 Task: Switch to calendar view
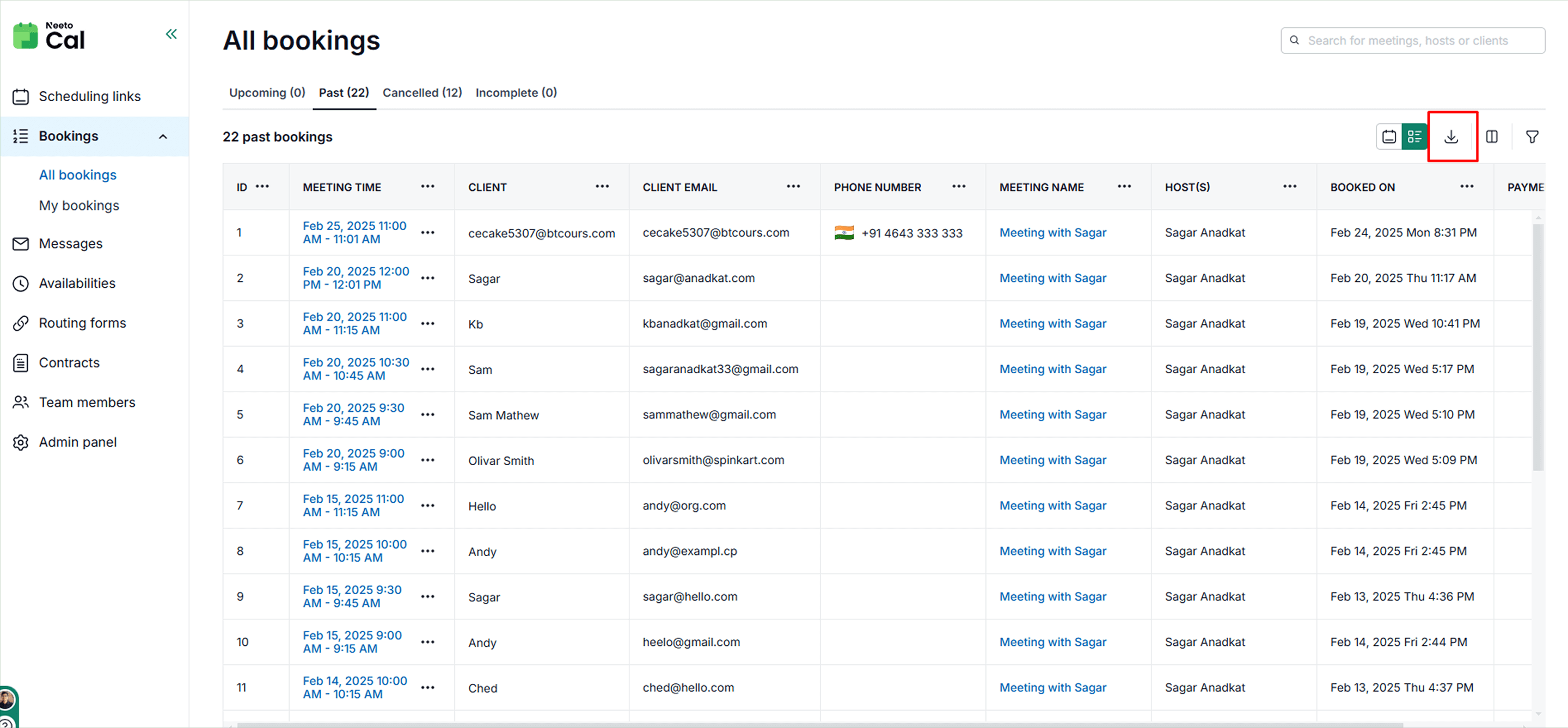(x=1389, y=137)
